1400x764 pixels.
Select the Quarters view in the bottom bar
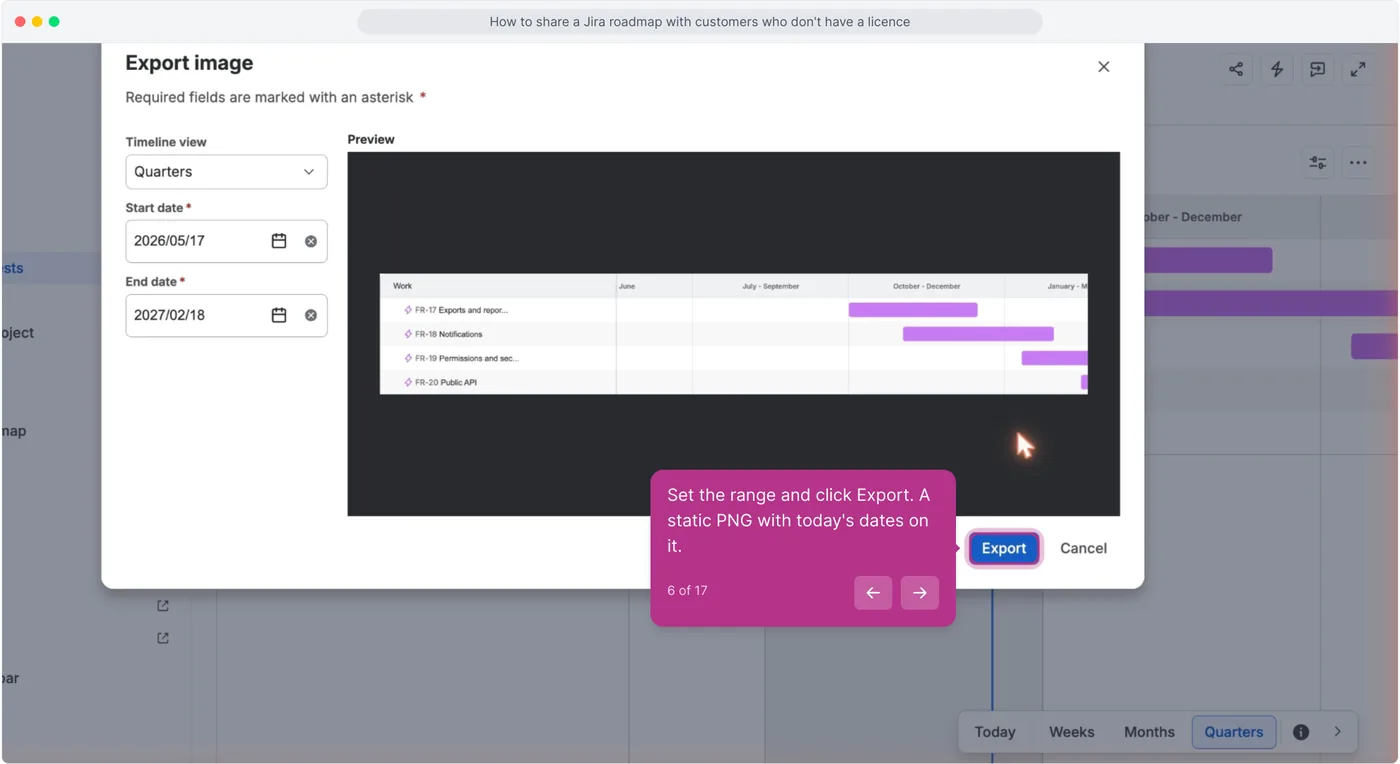(x=1234, y=732)
